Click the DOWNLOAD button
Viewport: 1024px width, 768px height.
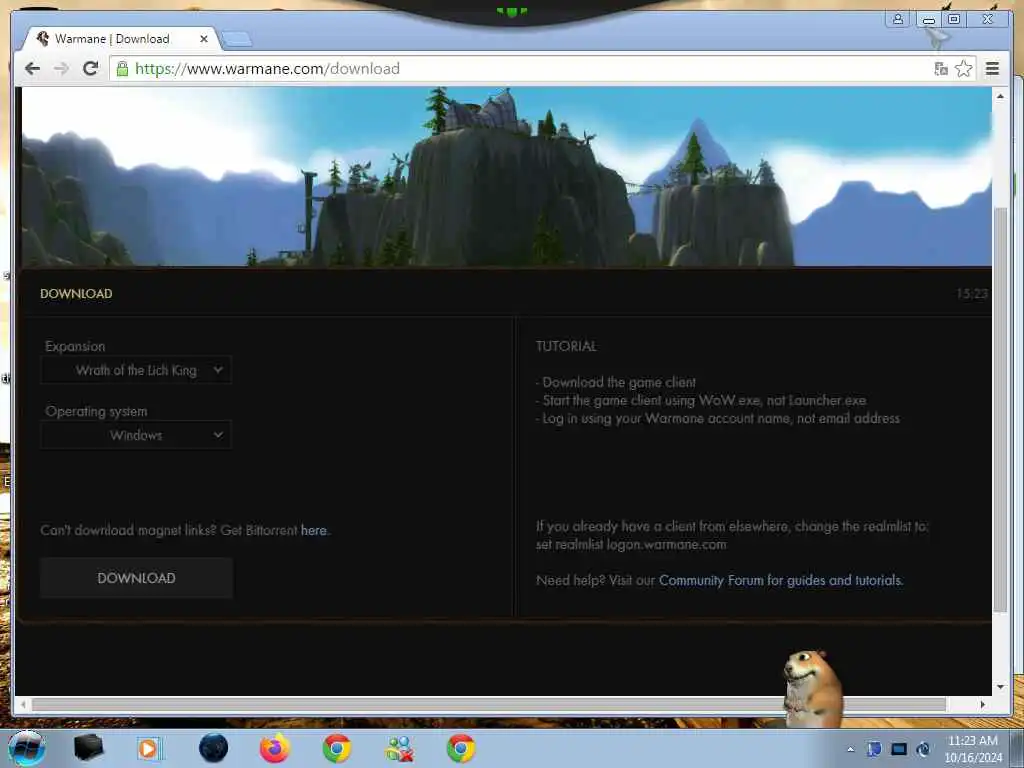tap(136, 578)
